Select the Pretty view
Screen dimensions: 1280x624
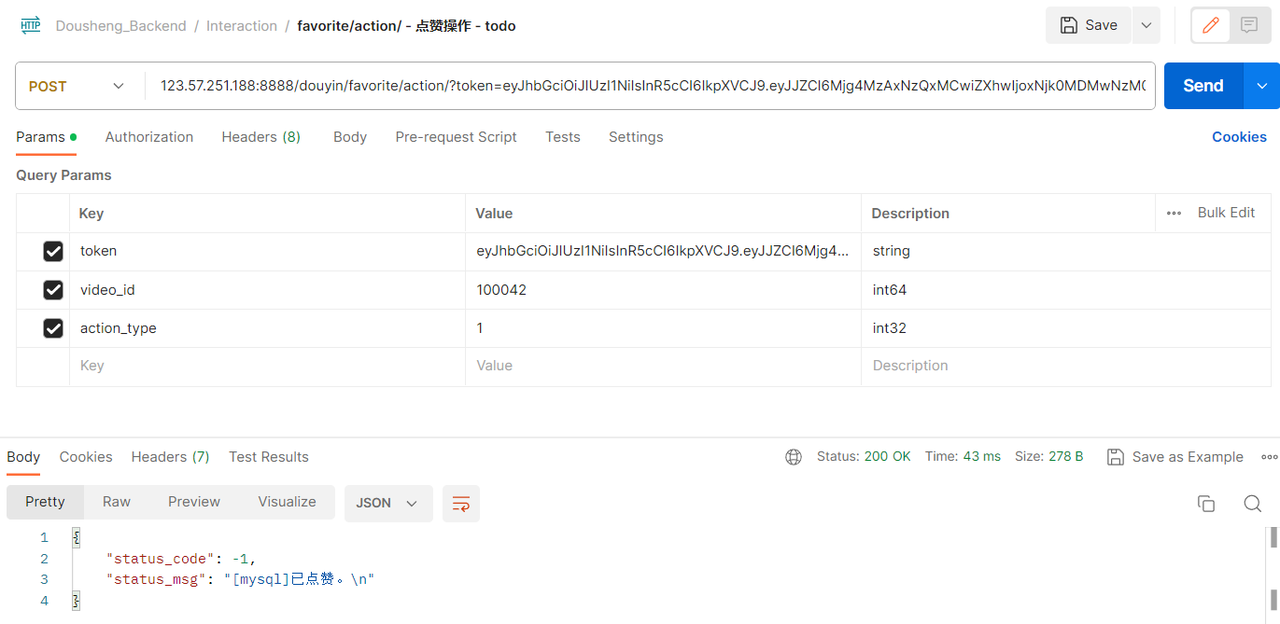click(x=45, y=502)
